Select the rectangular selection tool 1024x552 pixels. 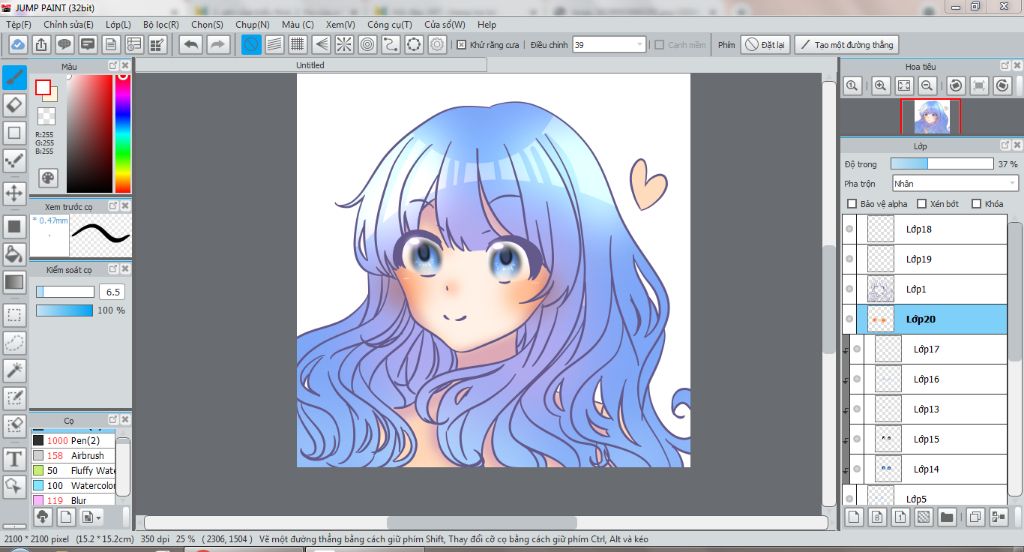coord(14,315)
